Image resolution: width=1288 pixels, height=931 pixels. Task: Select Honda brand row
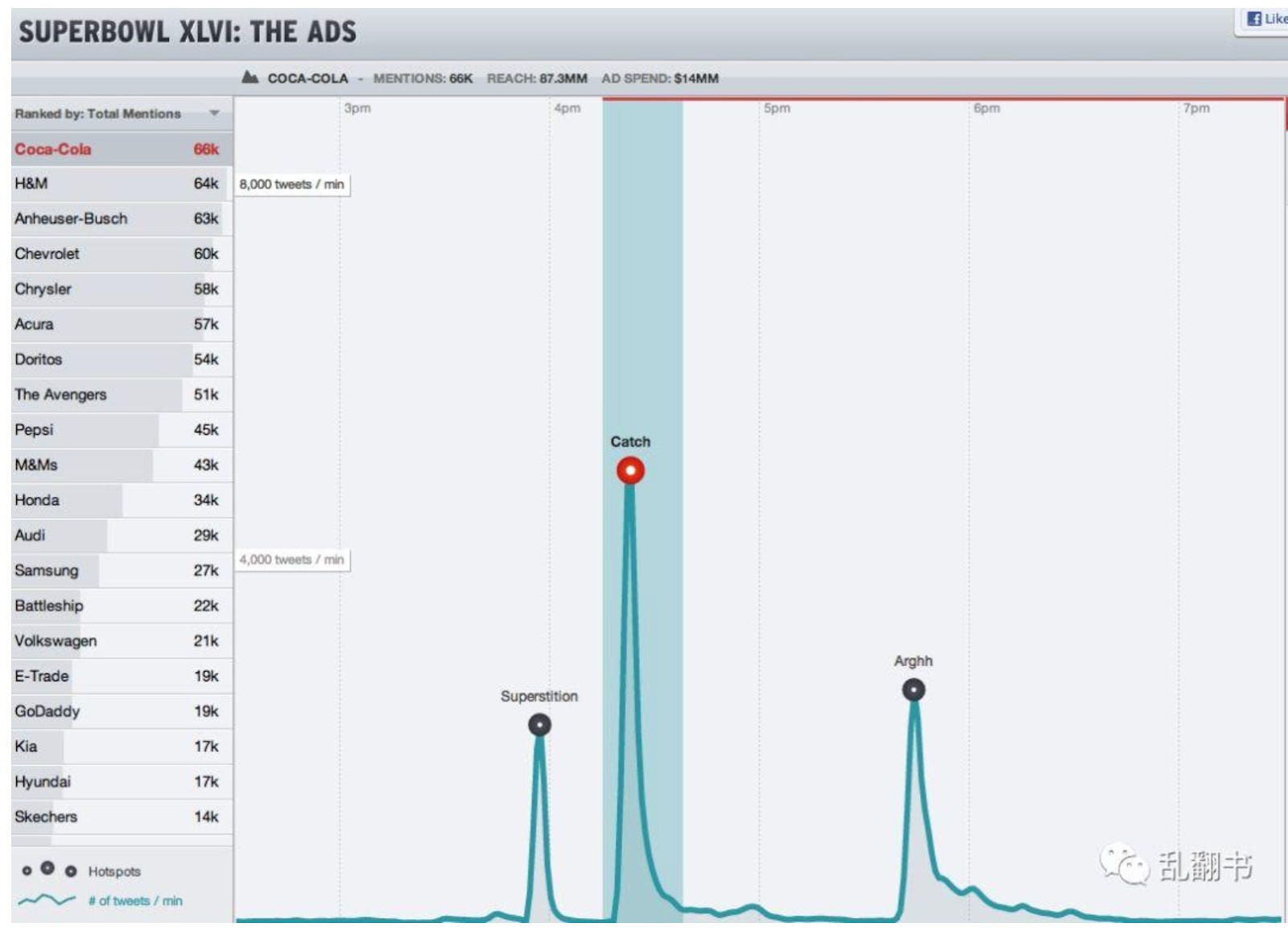122,500
